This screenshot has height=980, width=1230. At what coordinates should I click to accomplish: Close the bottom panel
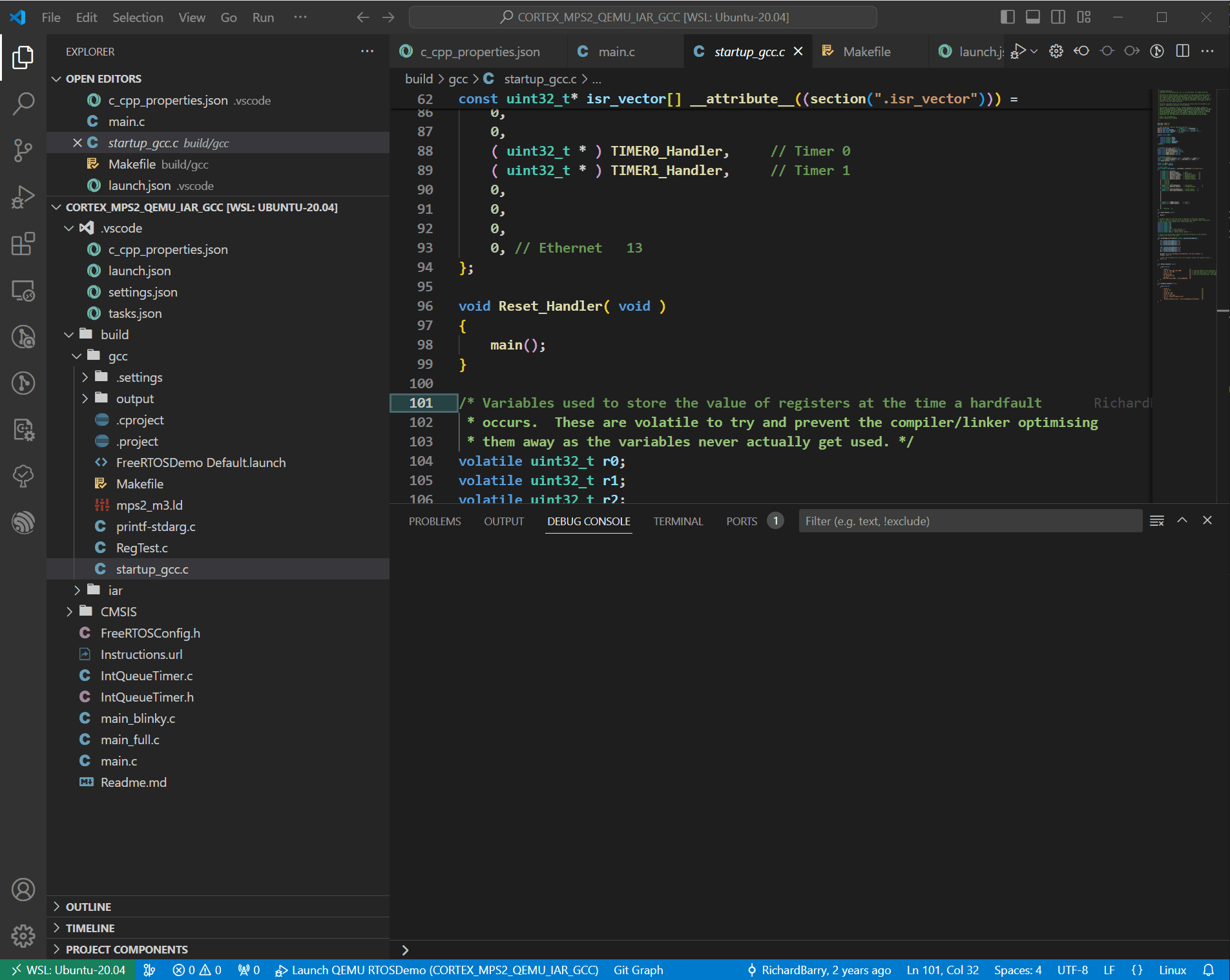coord(1207,521)
